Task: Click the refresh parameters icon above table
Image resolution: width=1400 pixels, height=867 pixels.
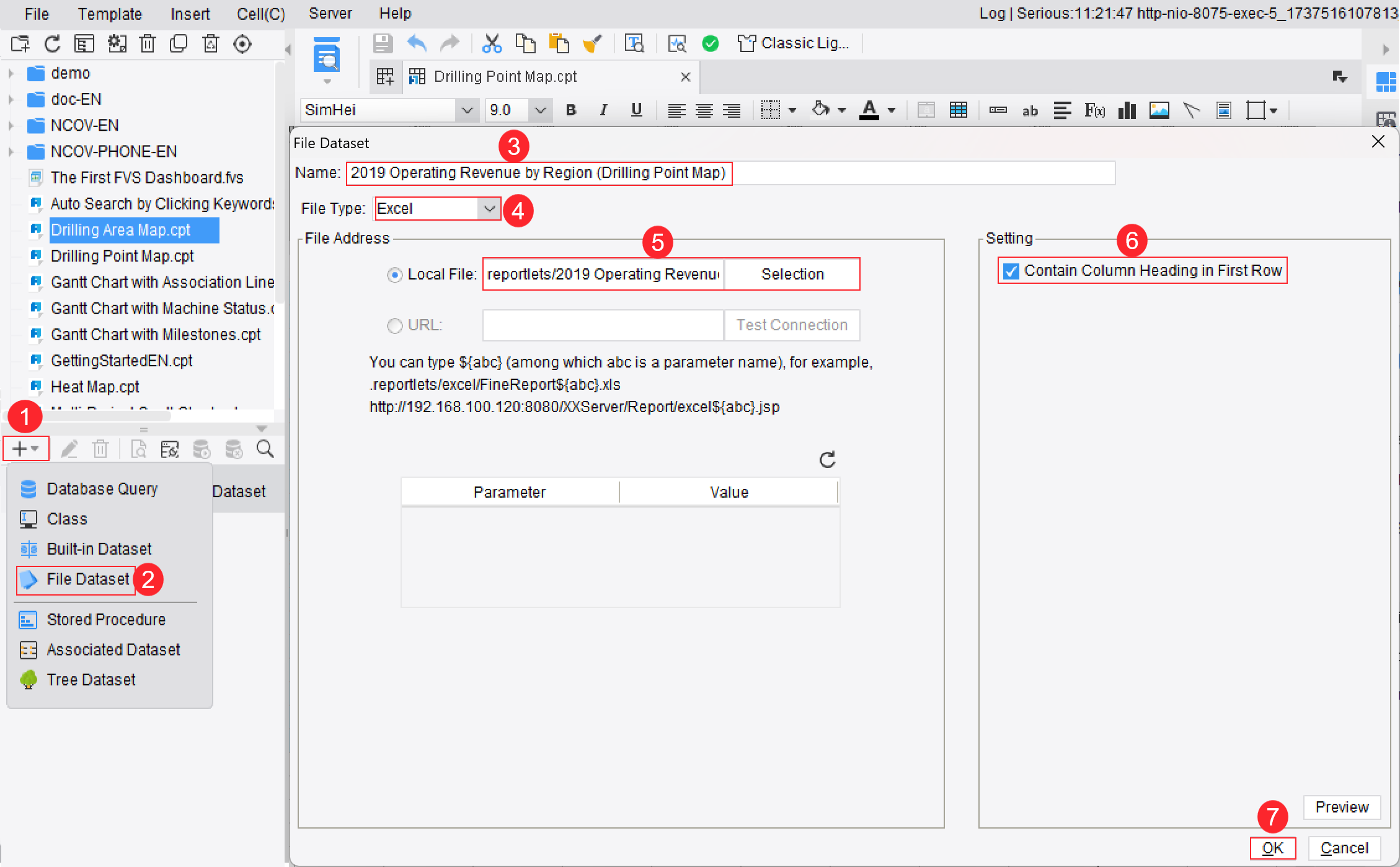Action: (828, 459)
